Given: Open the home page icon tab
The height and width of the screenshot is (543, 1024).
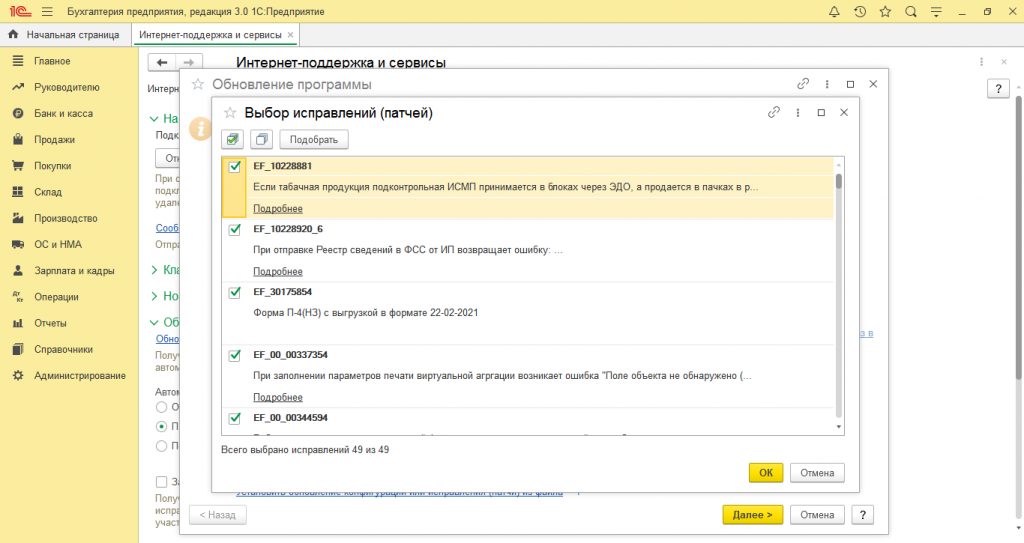Looking at the screenshot, I should pos(66,34).
